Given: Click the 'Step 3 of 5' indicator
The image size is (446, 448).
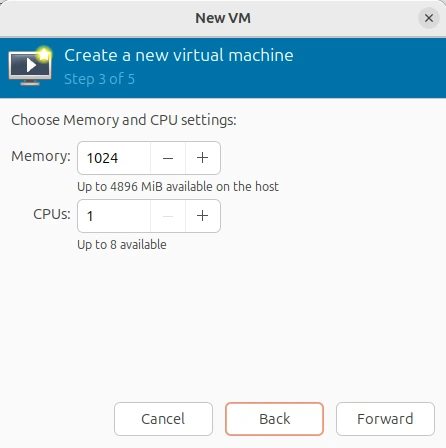Looking at the screenshot, I should (x=99, y=79).
